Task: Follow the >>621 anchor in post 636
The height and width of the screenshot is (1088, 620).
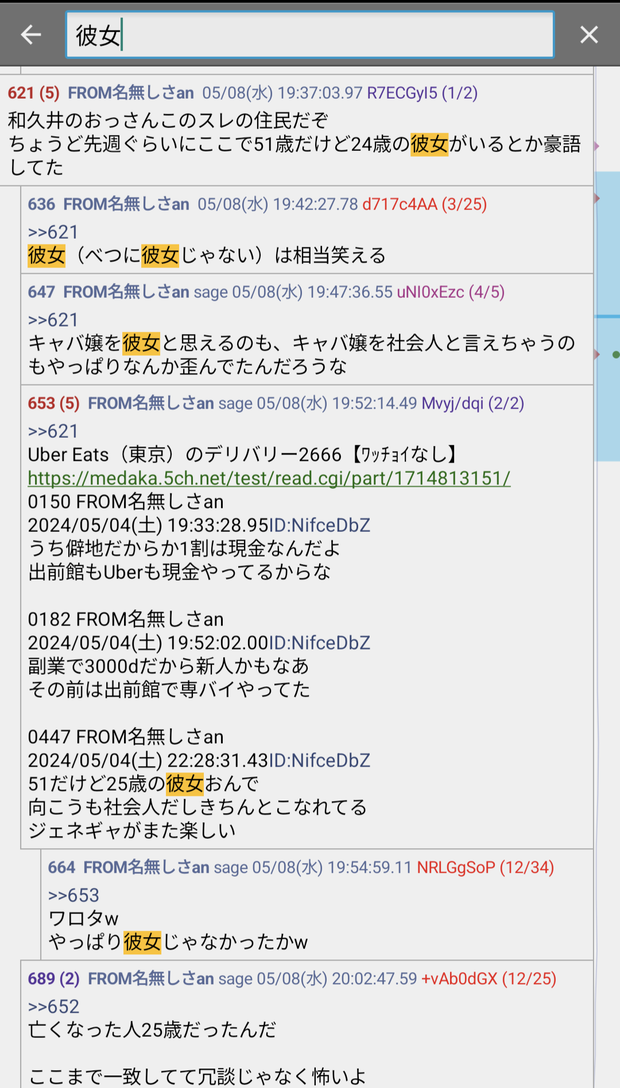Action: (x=53, y=232)
